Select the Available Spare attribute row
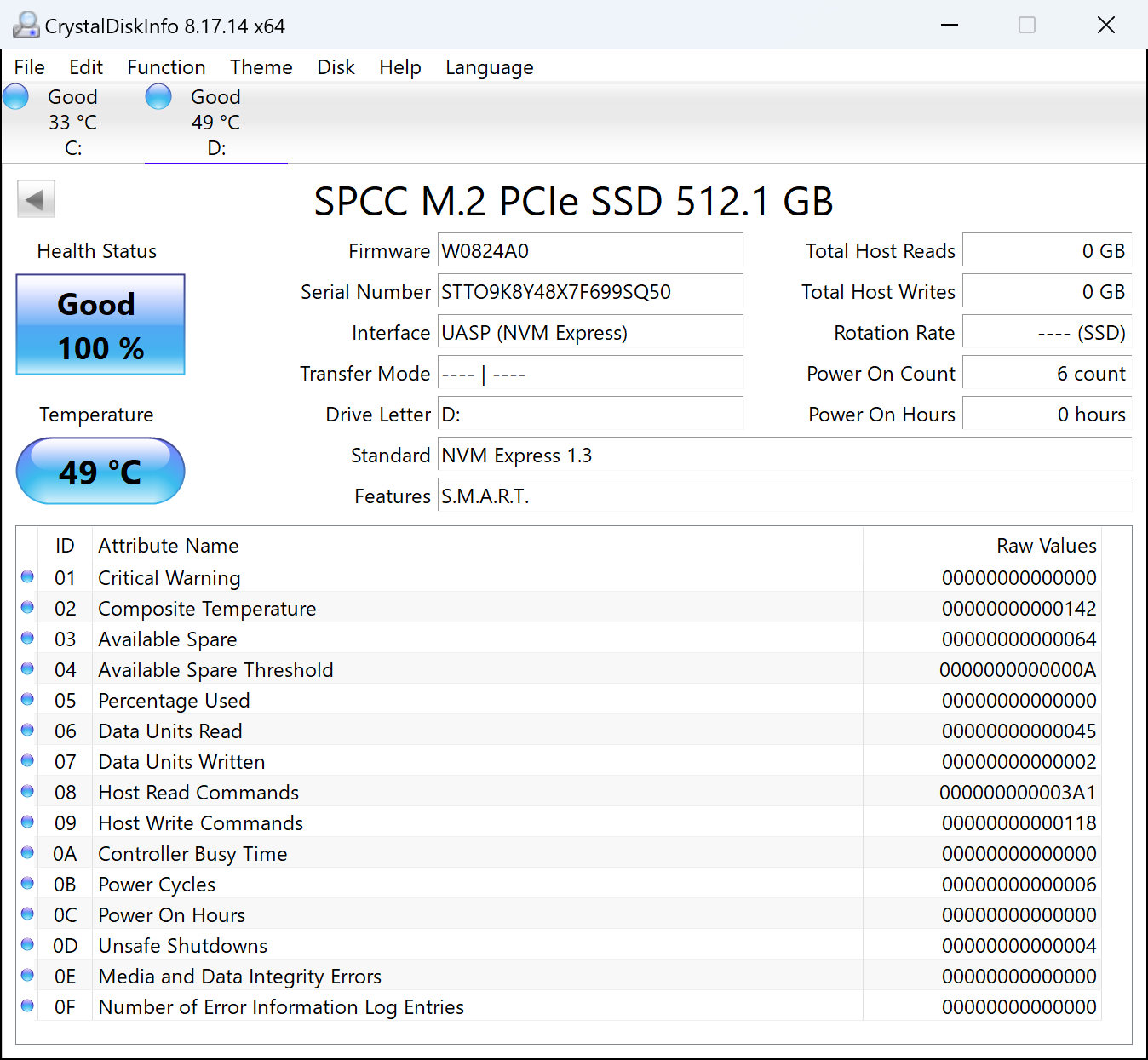Image resolution: width=1148 pixels, height=1060 pixels. click(560, 639)
